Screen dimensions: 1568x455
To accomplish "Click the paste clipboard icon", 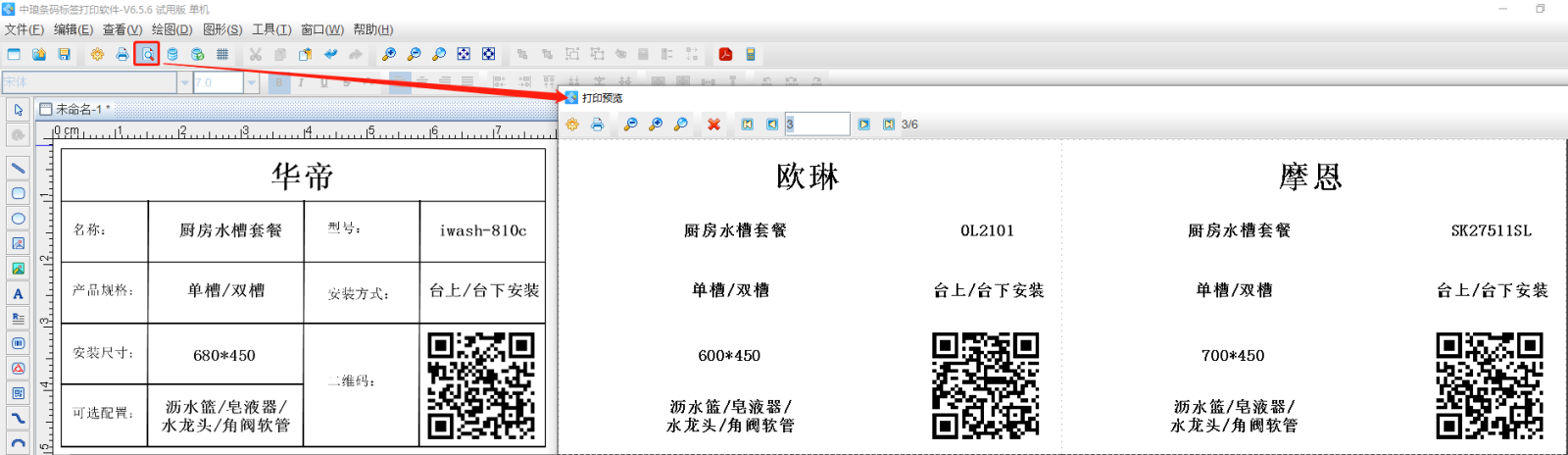I will point(305,55).
